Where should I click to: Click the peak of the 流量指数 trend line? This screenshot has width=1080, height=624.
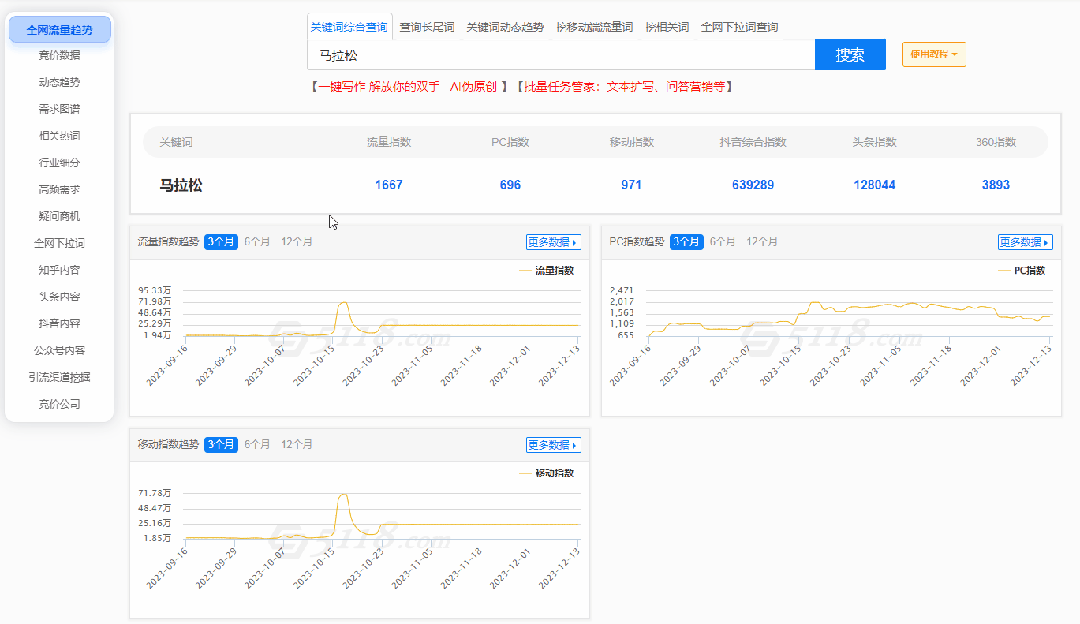click(x=343, y=302)
